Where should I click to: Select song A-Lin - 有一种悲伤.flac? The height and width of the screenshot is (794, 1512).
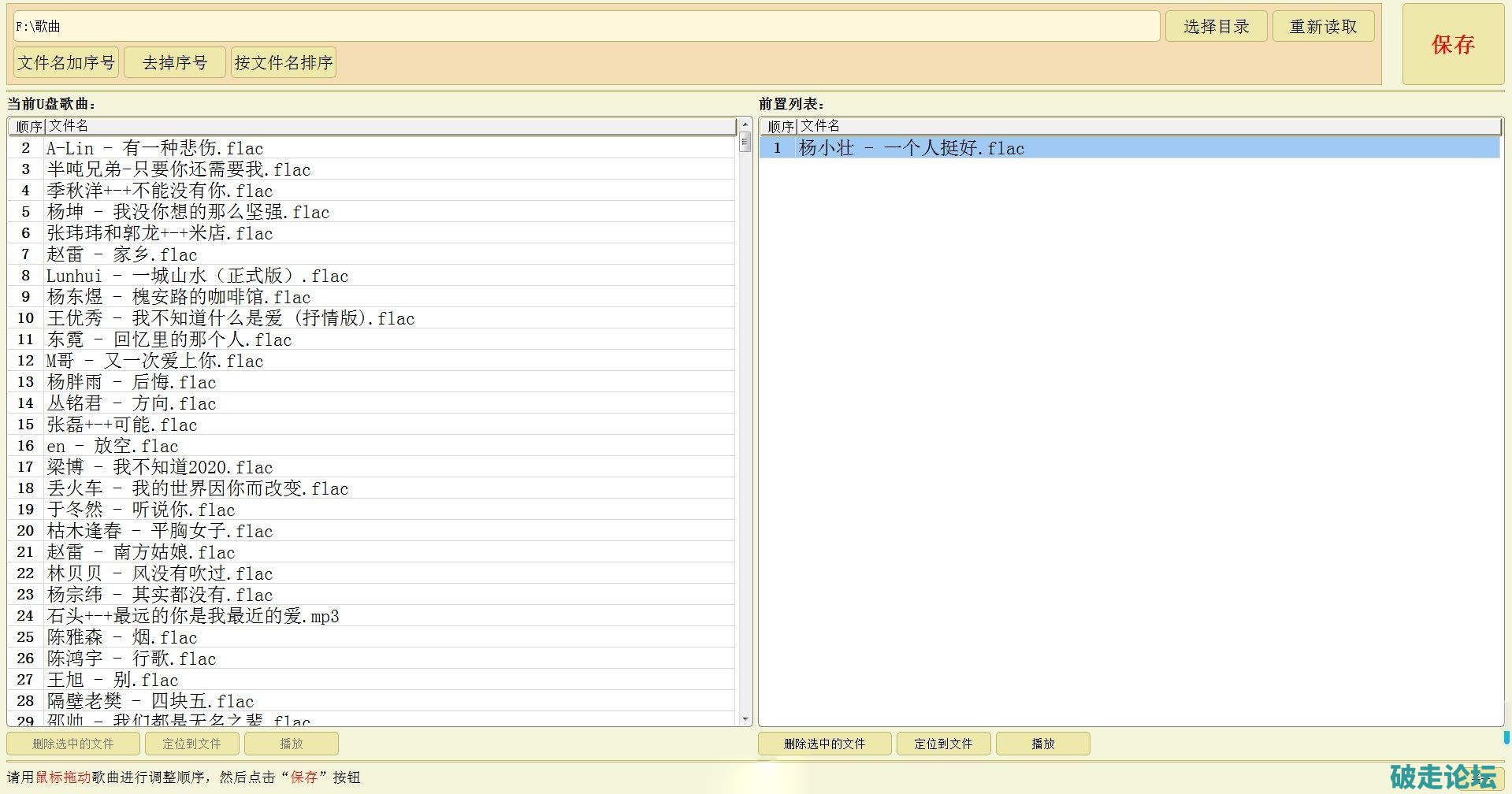154,148
